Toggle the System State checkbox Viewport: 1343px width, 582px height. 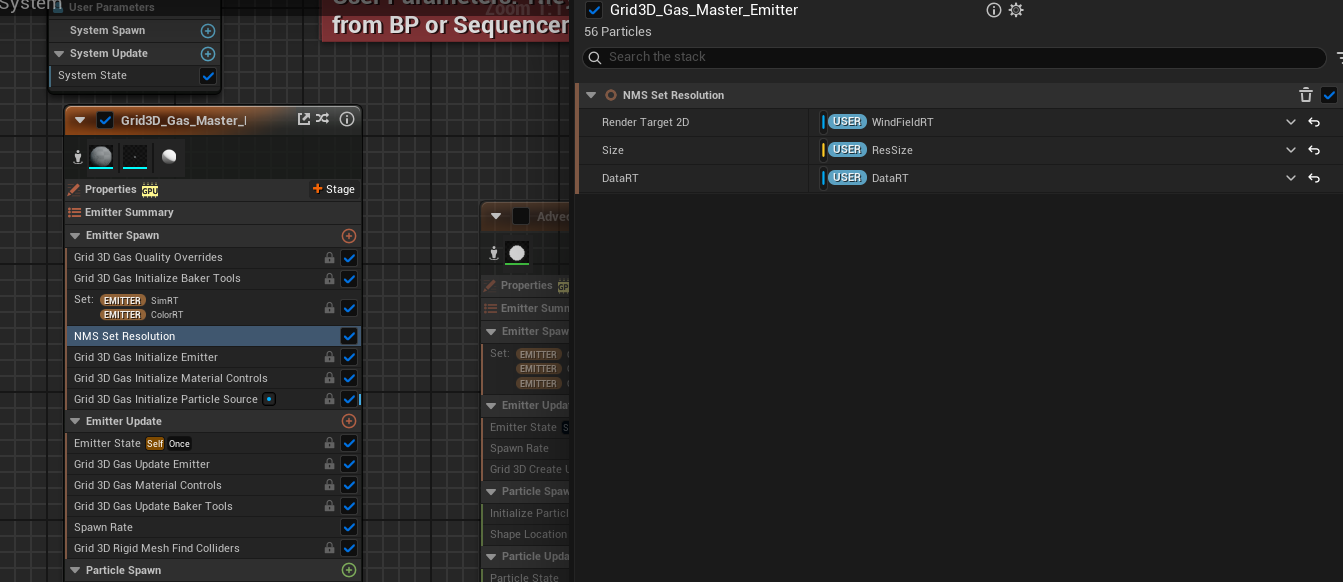(208, 76)
